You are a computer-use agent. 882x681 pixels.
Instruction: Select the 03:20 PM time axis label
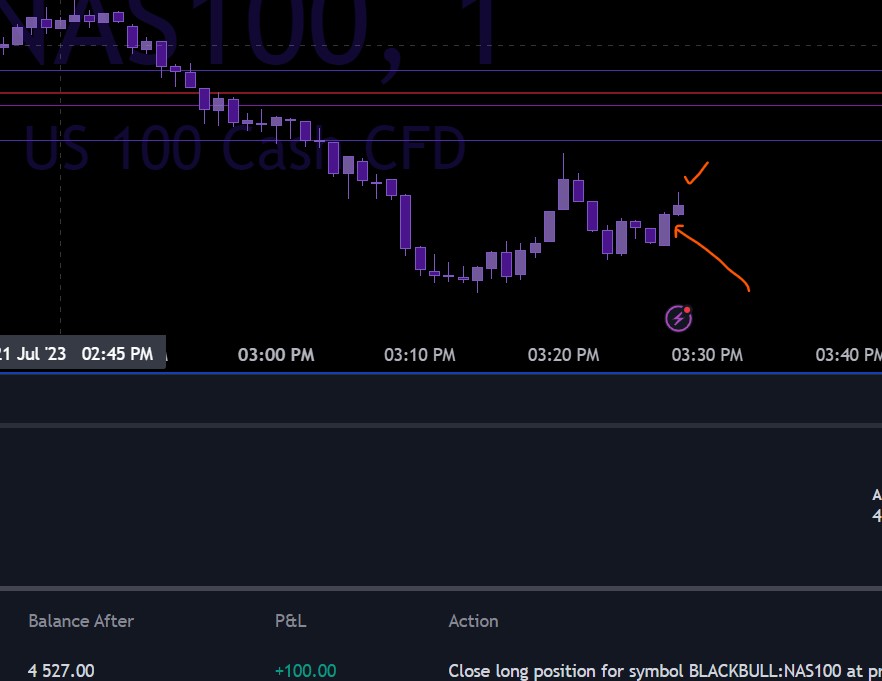(x=563, y=355)
